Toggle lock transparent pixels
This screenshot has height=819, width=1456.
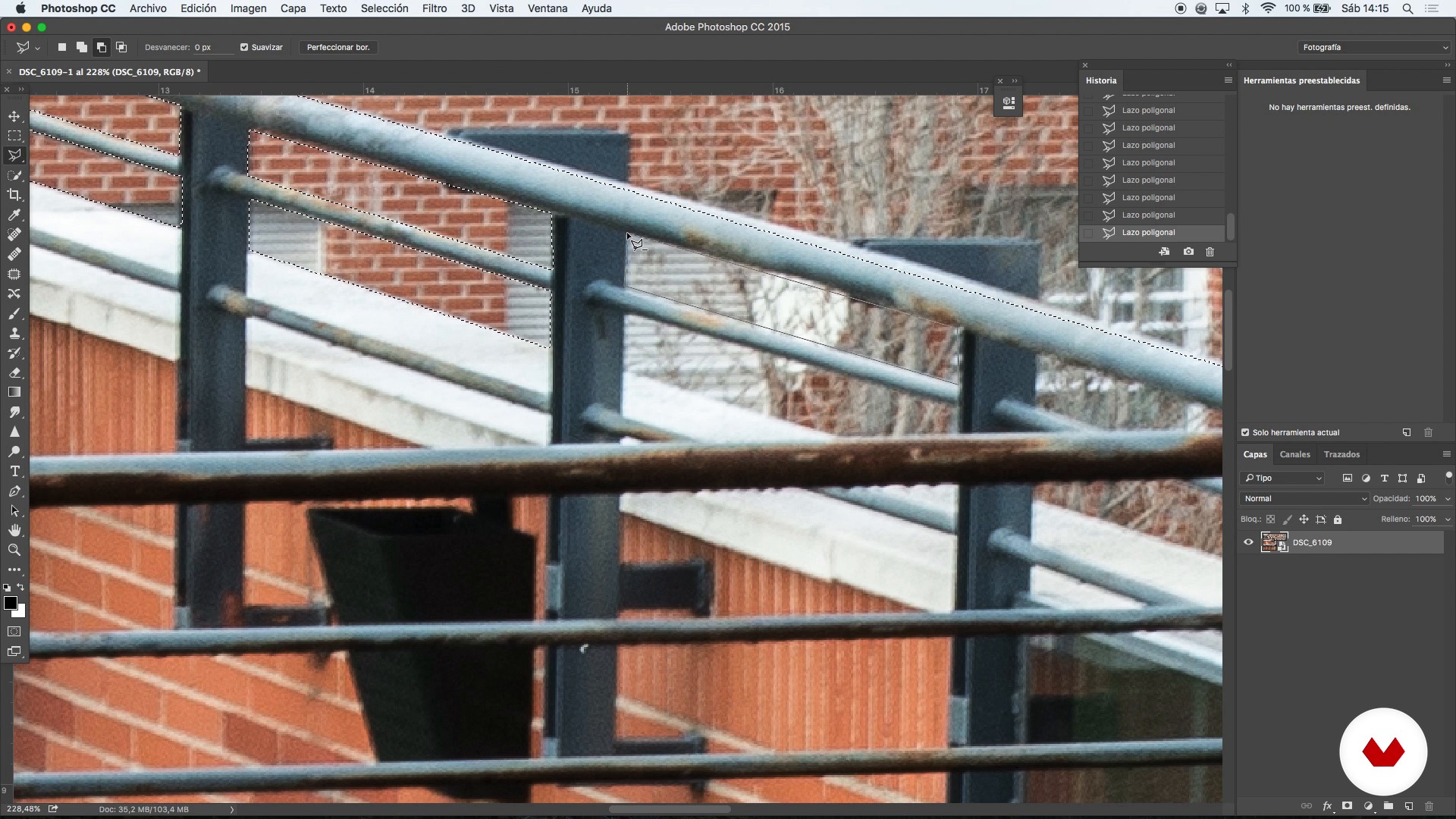tap(1271, 519)
